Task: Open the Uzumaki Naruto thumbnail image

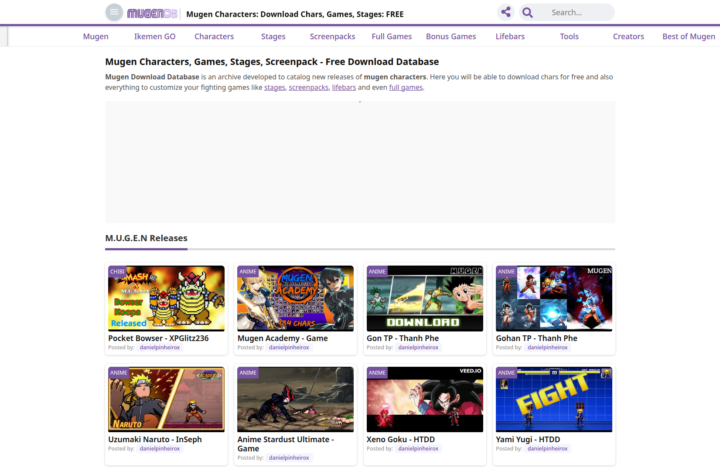Action: (166, 399)
